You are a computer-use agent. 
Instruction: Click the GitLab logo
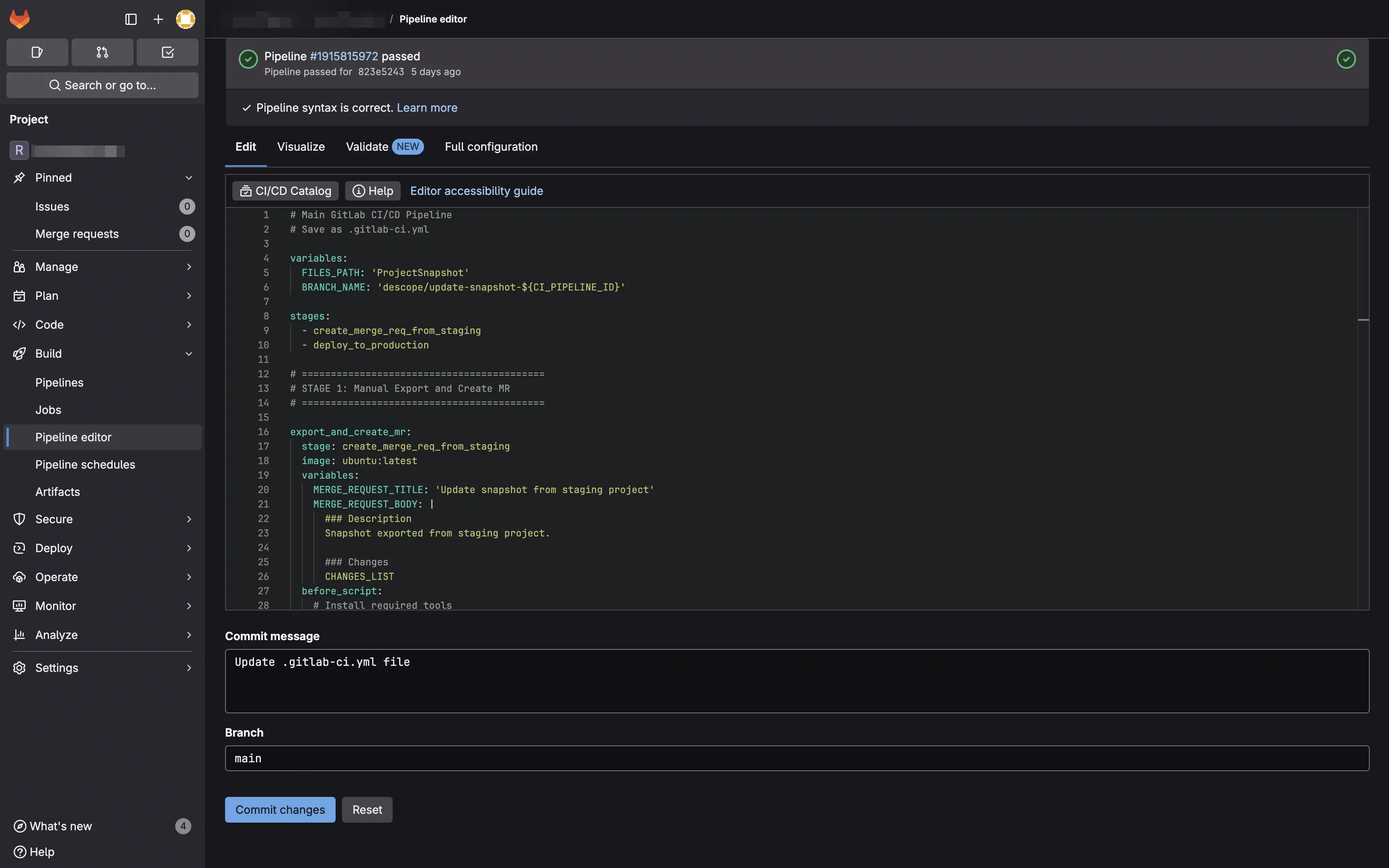[19, 18]
